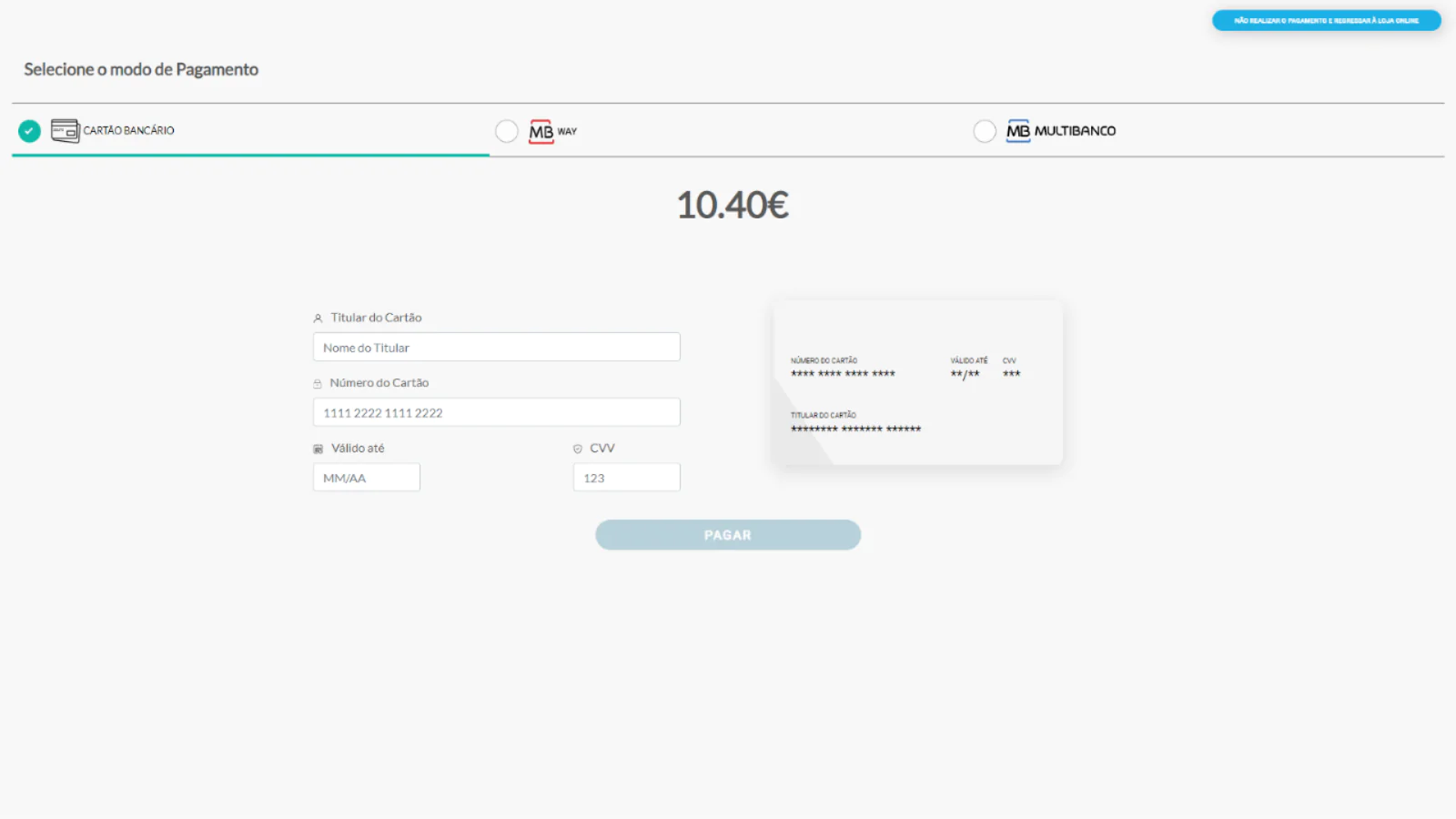The image size is (1456, 819).
Task: Select the Multibanco radio button
Action: pyautogui.click(x=985, y=131)
